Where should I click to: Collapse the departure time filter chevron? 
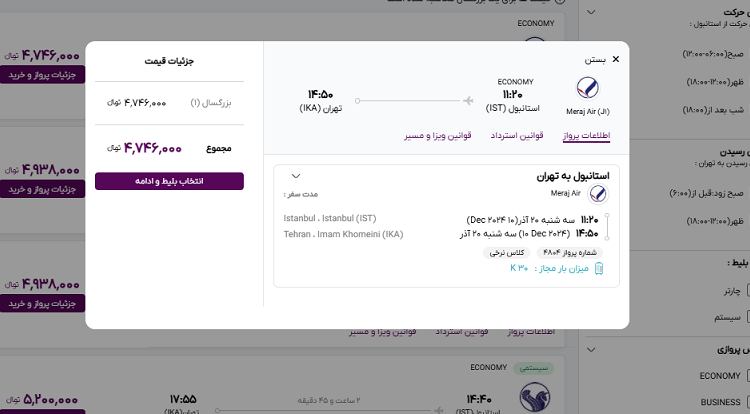[x=591, y=12]
